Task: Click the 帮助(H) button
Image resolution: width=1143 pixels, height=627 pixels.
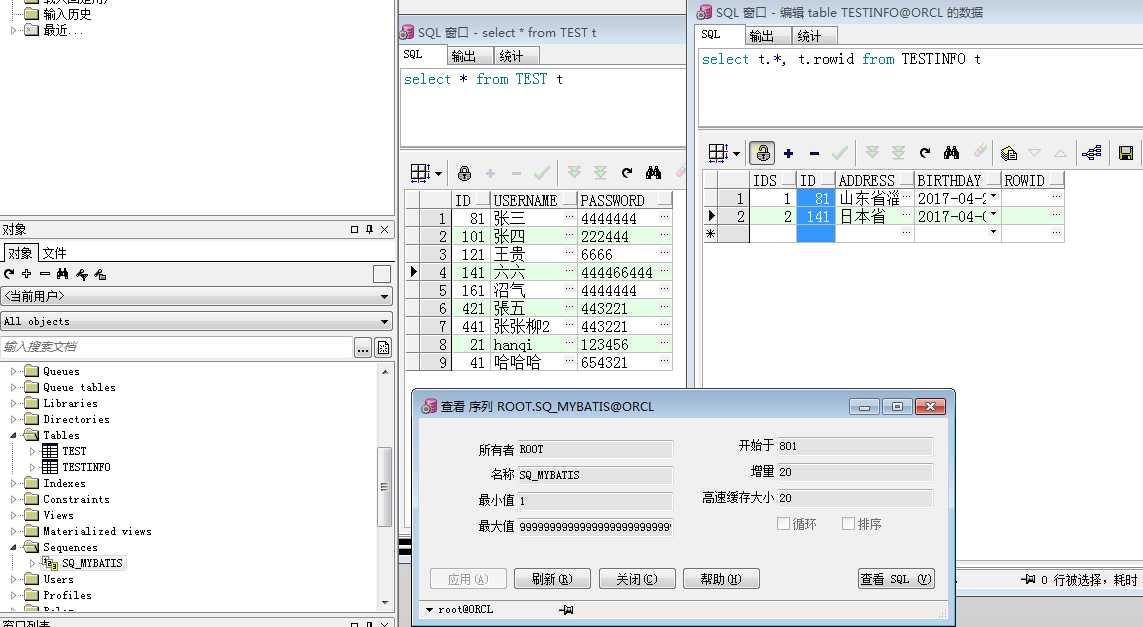Action: click(721, 579)
